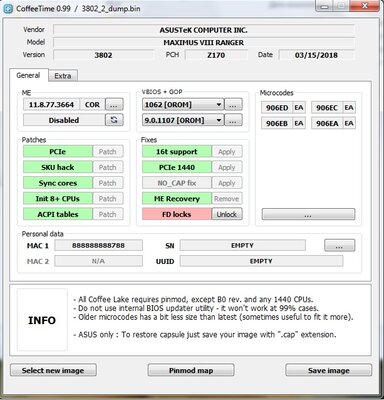The height and width of the screenshot is (400, 384).
Task: Close the CoffeeTime window
Action: (366, 7)
